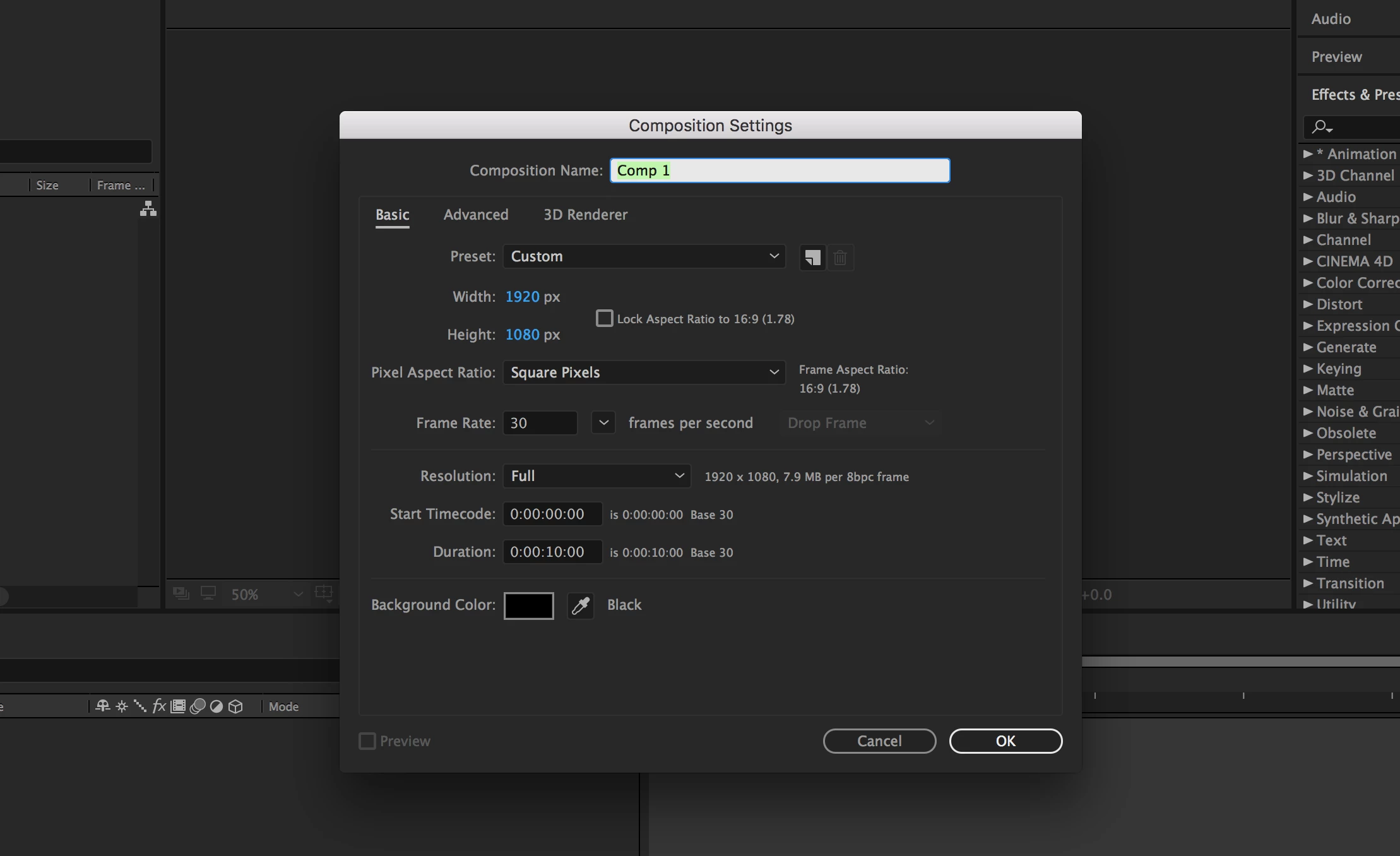Screen dimensions: 1400x856
Task: Enable Lock Aspect Ratio to 16:9 checkbox
Action: (x=604, y=318)
